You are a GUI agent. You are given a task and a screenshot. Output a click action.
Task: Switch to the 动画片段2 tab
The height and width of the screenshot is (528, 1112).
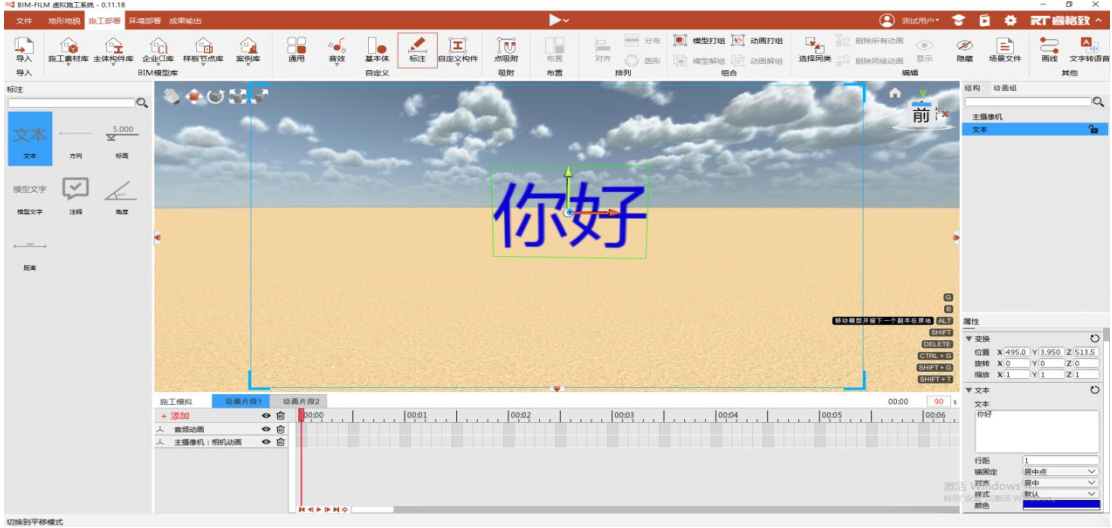(299, 401)
